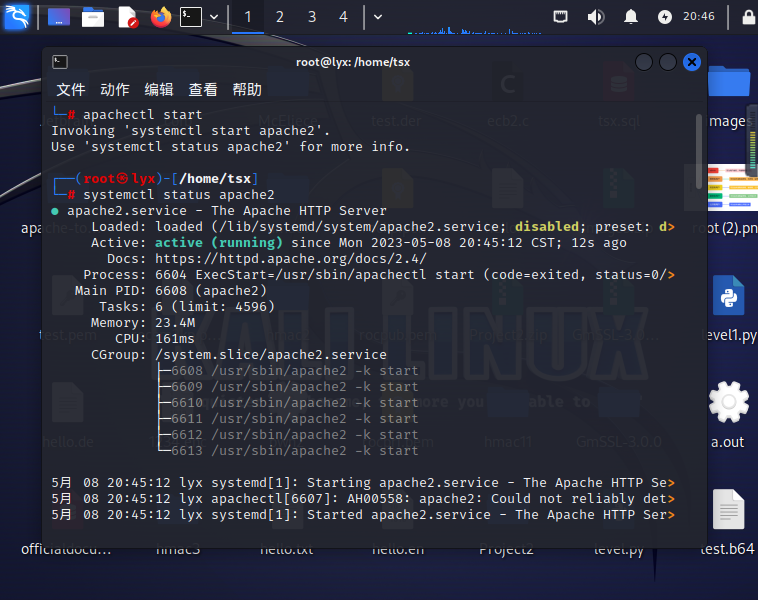This screenshot has width=758, height=600.
Task: Open the file manager from panel
Action: coord(93,17)
